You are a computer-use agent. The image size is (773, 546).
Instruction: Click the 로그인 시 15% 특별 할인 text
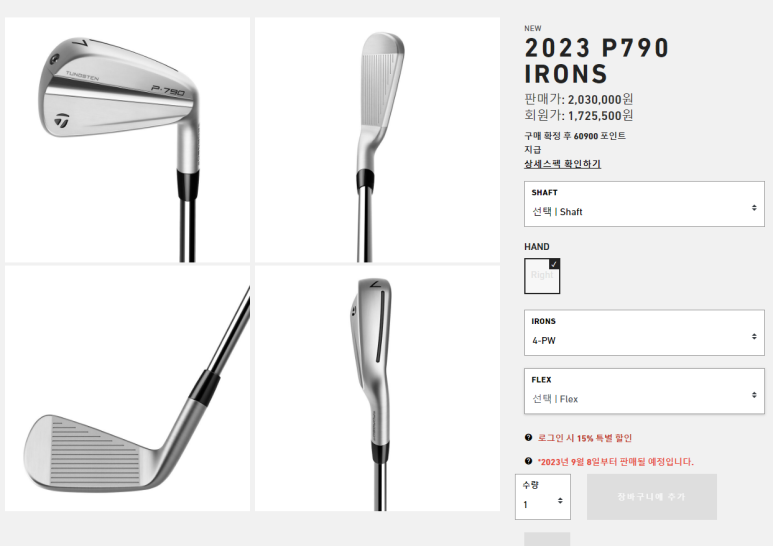[585, 438]
